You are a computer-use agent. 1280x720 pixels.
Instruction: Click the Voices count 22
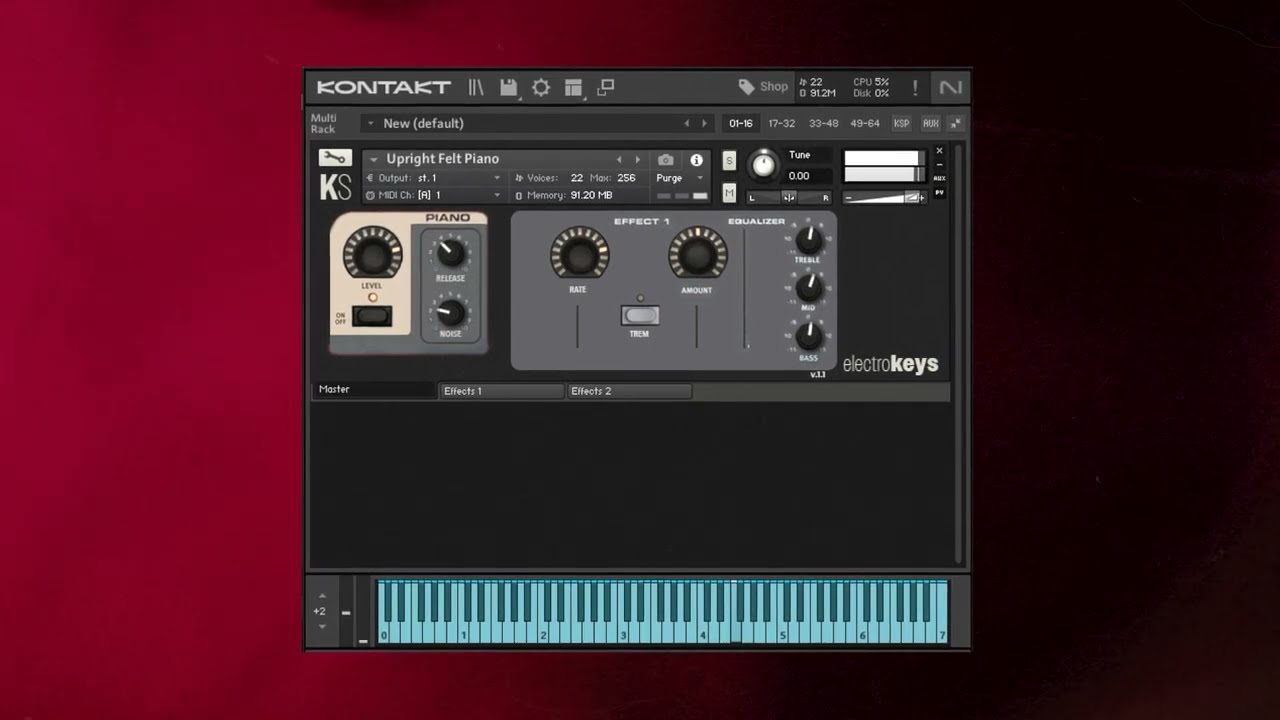pyautogui.click(x=576, y=178)
